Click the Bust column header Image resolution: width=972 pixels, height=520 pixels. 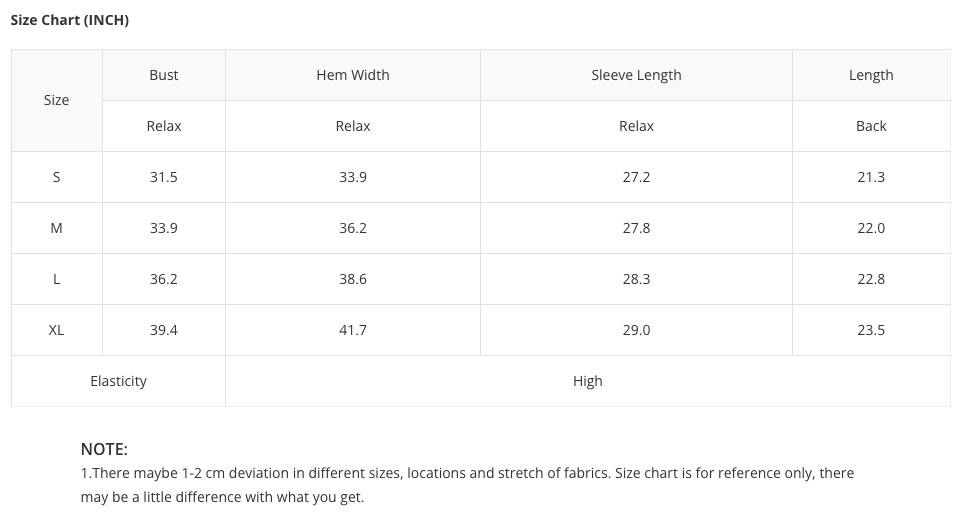(164, 75)
